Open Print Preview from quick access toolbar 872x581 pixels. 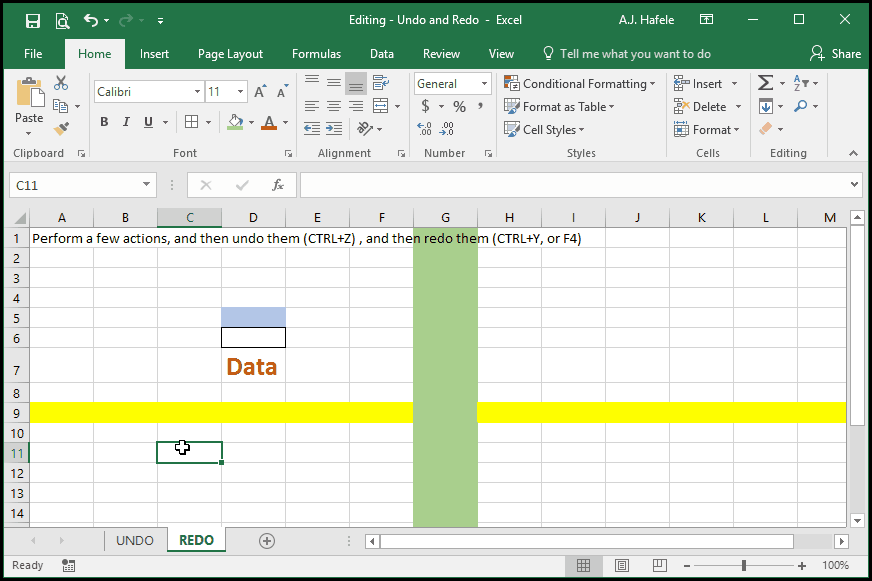pyautogui.click(x=62, y=21)
